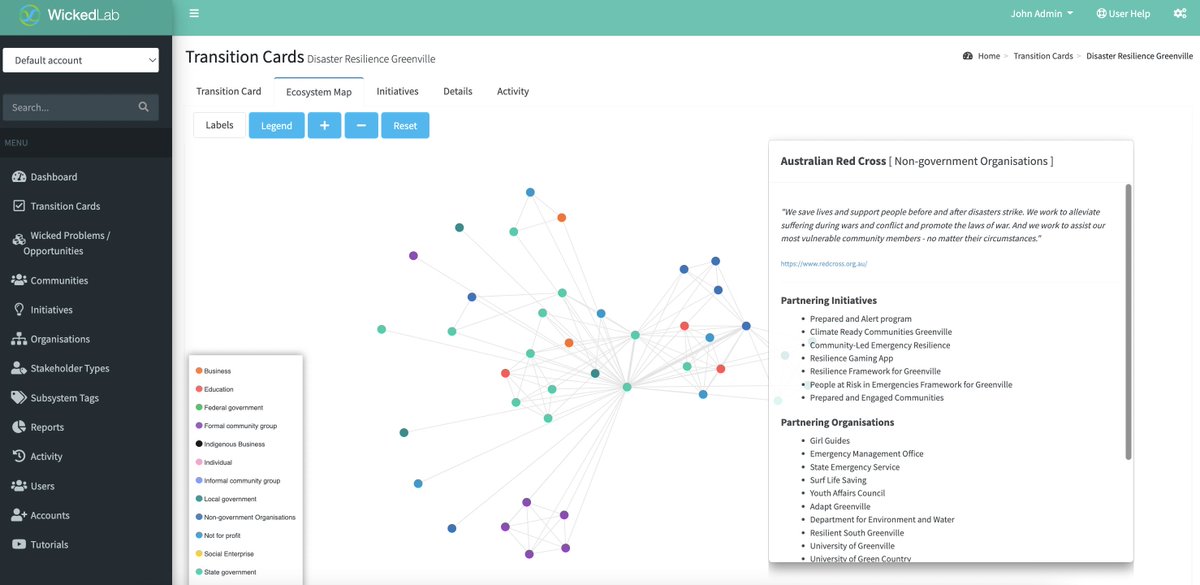
Task: Click the User Help globe icon
Action: point(1101,14)
